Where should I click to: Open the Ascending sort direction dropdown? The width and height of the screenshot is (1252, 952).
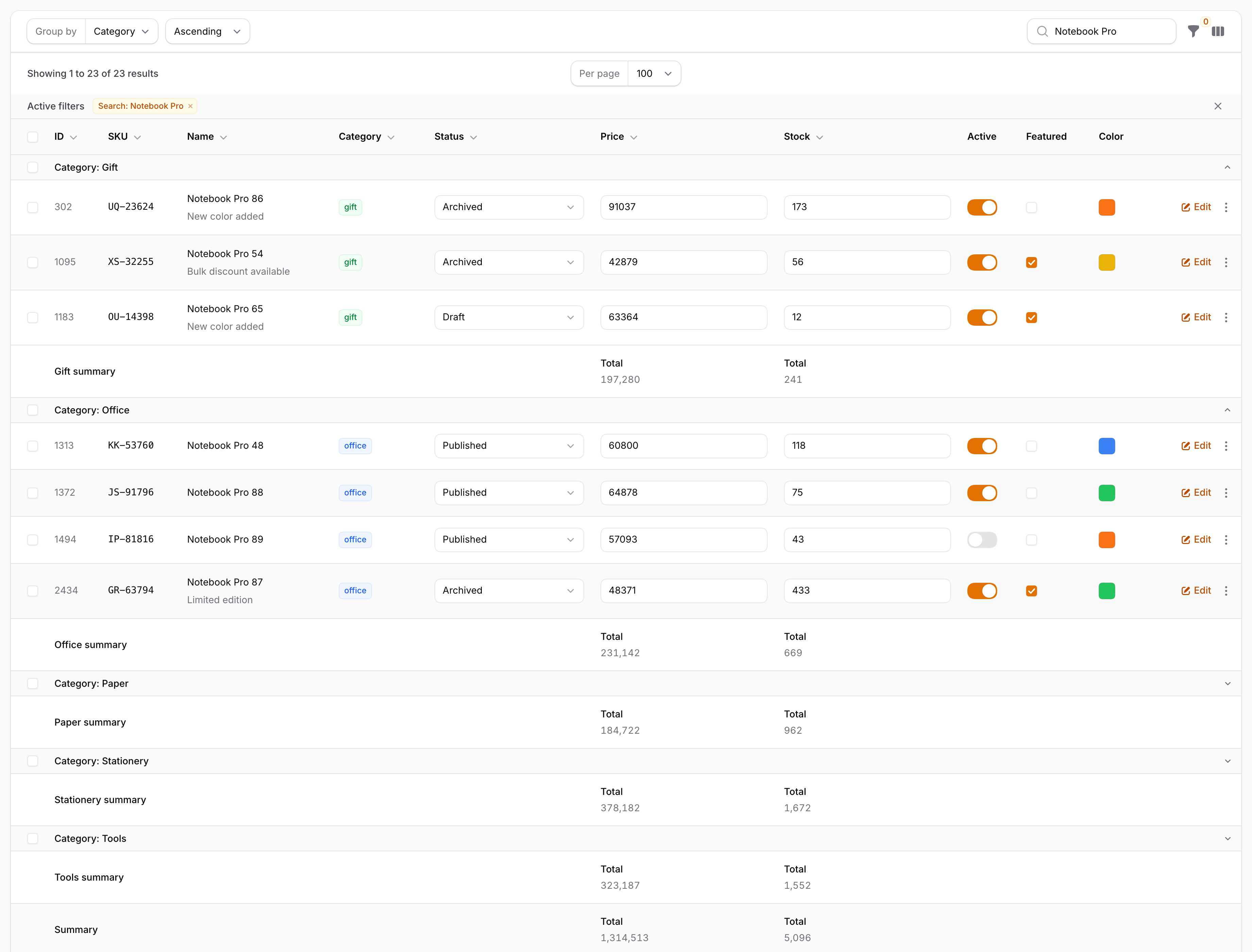207,31
